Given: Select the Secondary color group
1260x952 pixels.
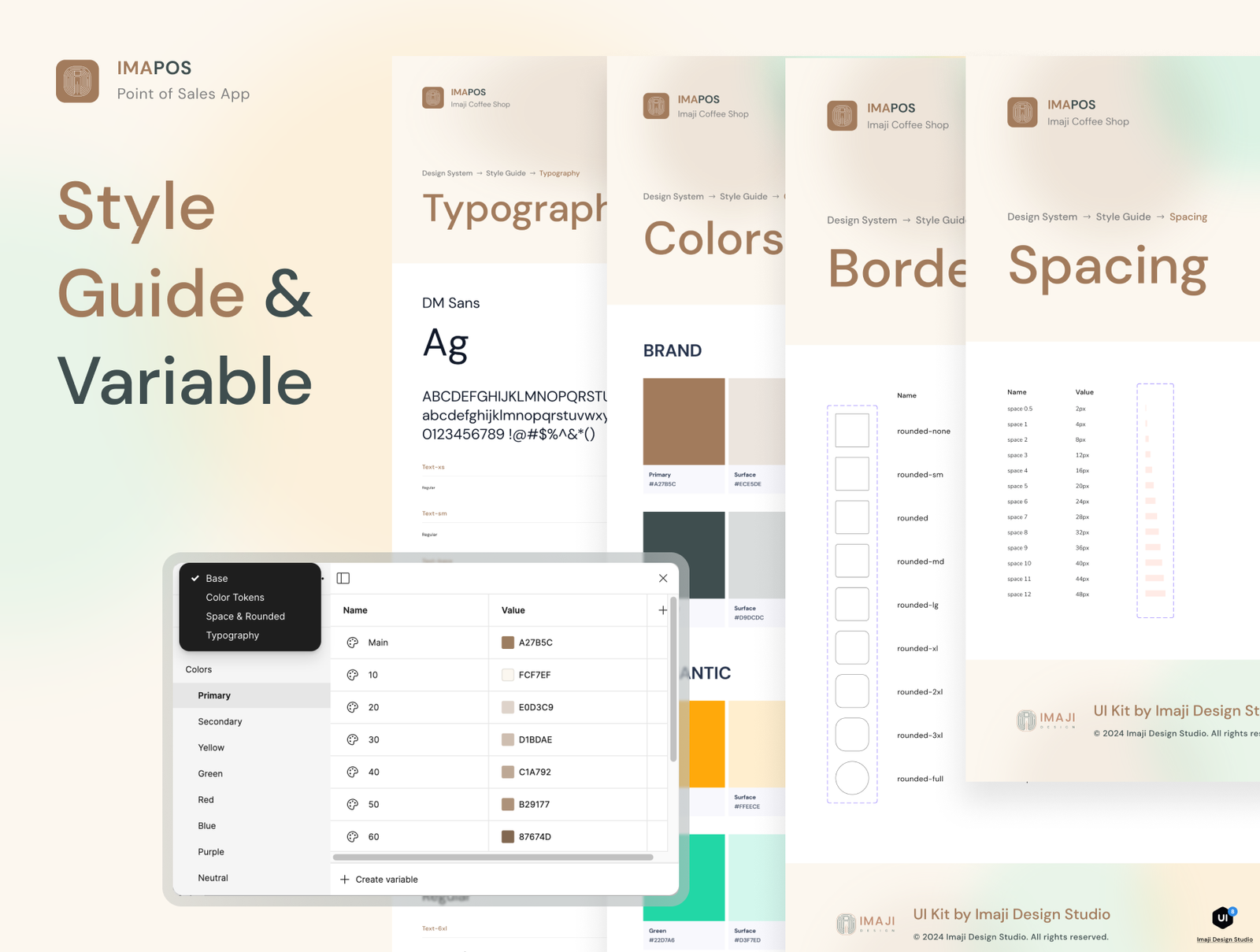Looking at the screenshot, I should [220, 721].
